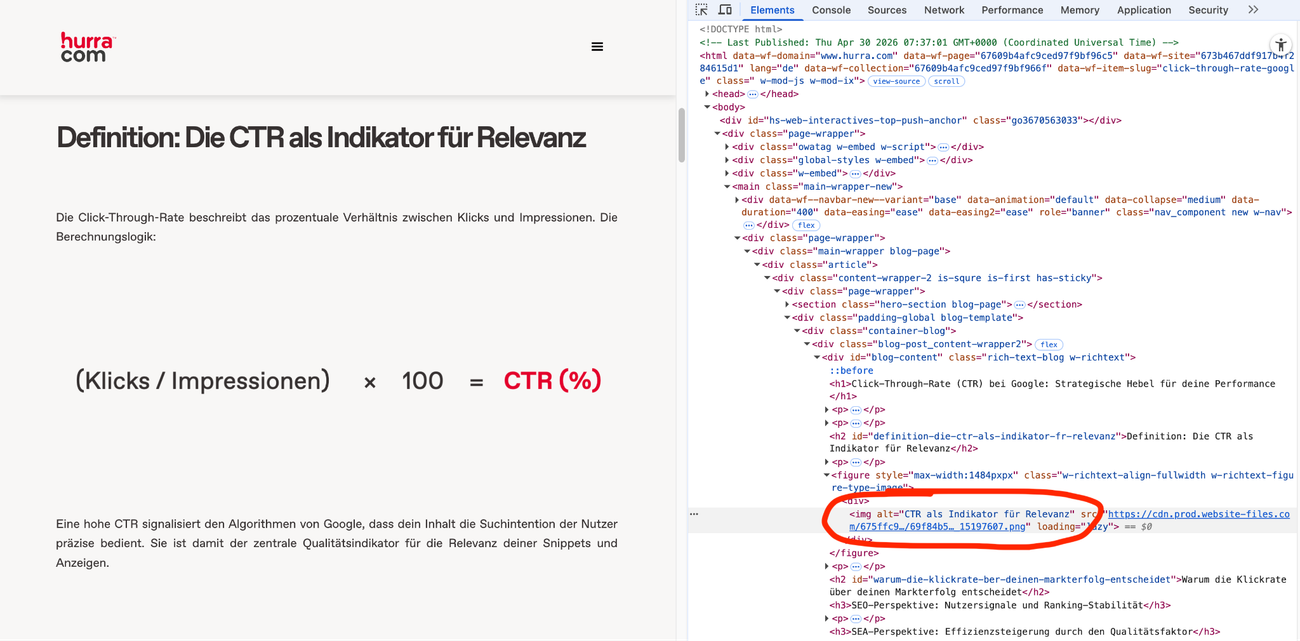The height and width of the screenshot is (641, 1300).
Task: Collapse the main-wrapper-new main node
Action: pyautogui.click(x=727, y=186)
